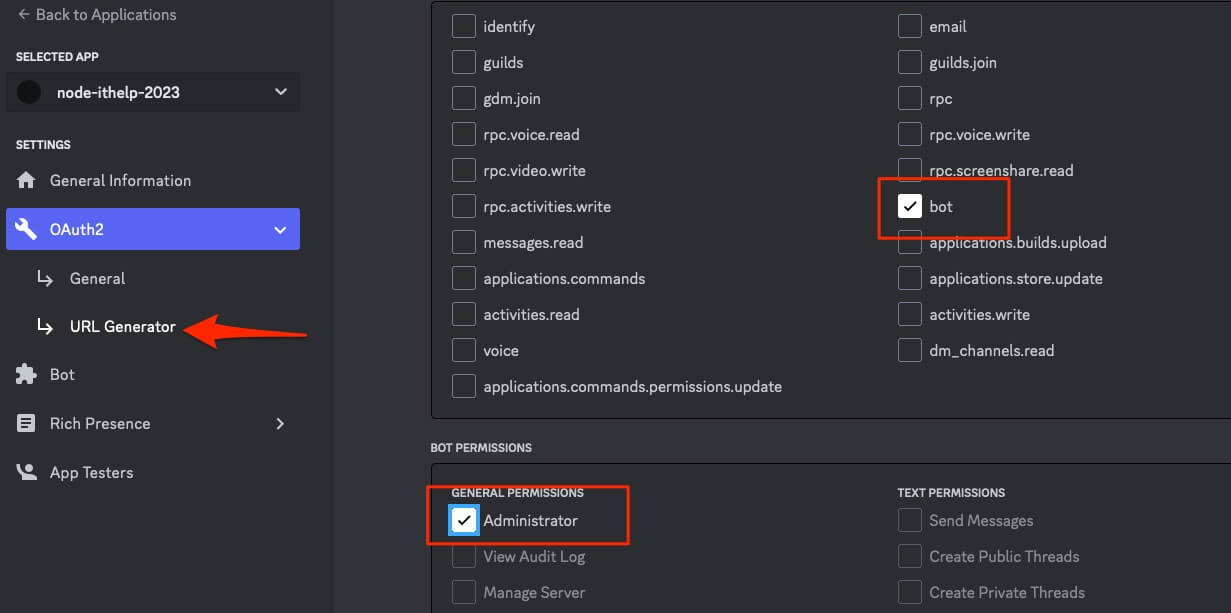The height and width of the screenshot is (613, 1231).
Task: Expand the Rich Presence submenu arrow
Action: 280,424
